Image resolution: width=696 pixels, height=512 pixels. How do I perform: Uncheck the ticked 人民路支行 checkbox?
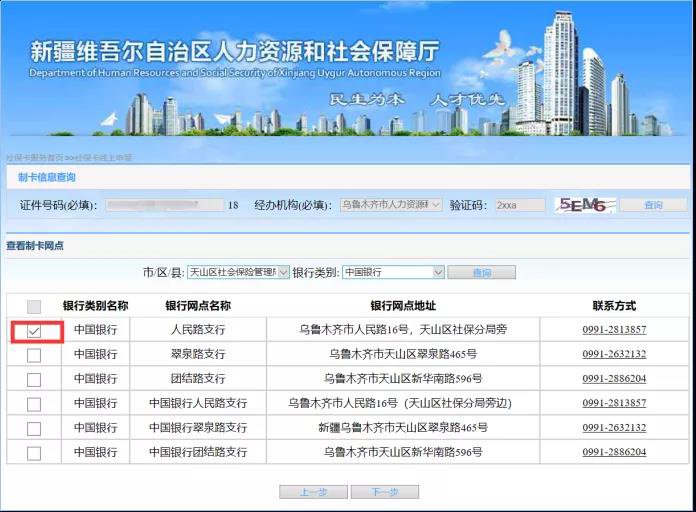[34, 331]
